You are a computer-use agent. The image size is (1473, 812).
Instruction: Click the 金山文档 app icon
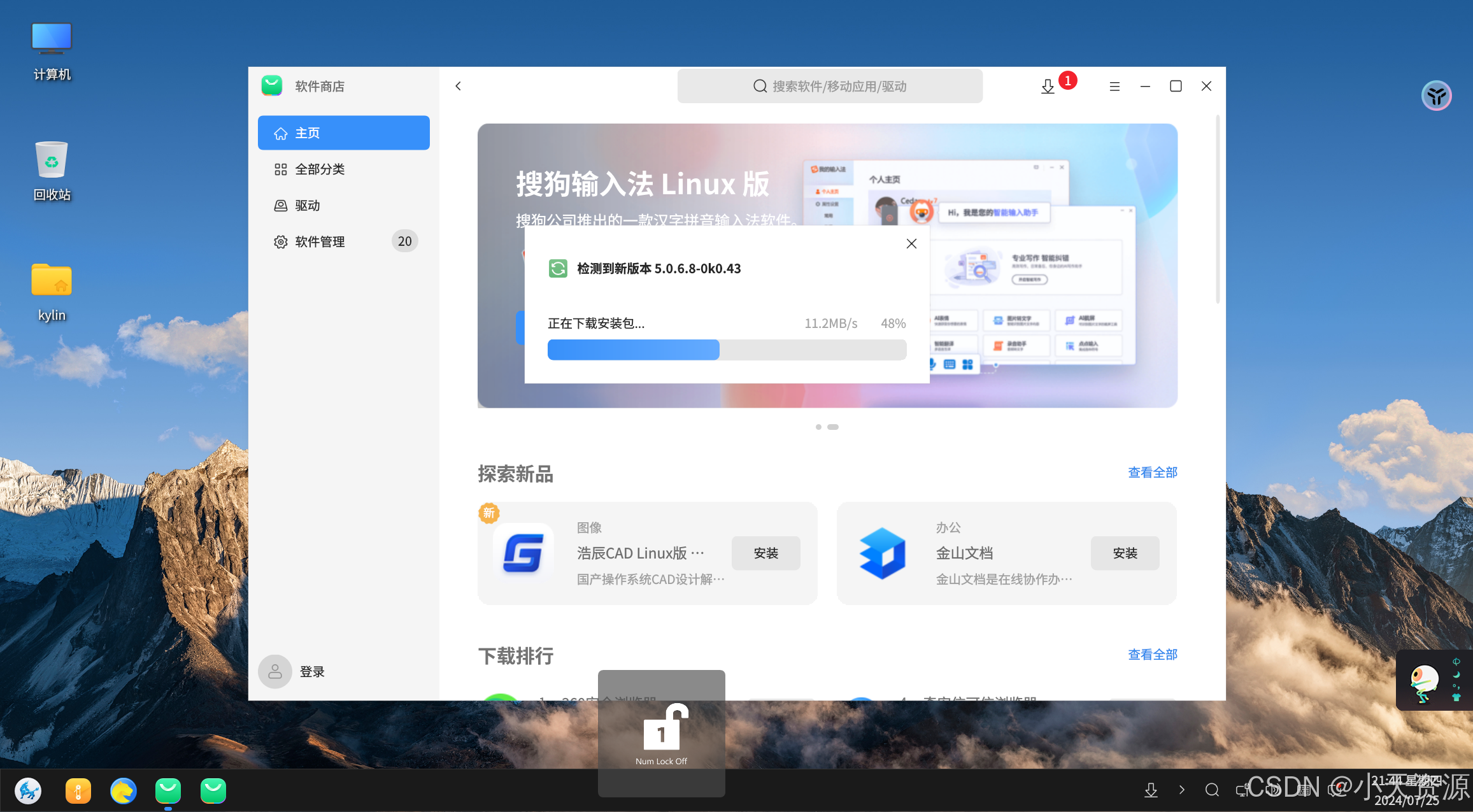click(882, 553)
